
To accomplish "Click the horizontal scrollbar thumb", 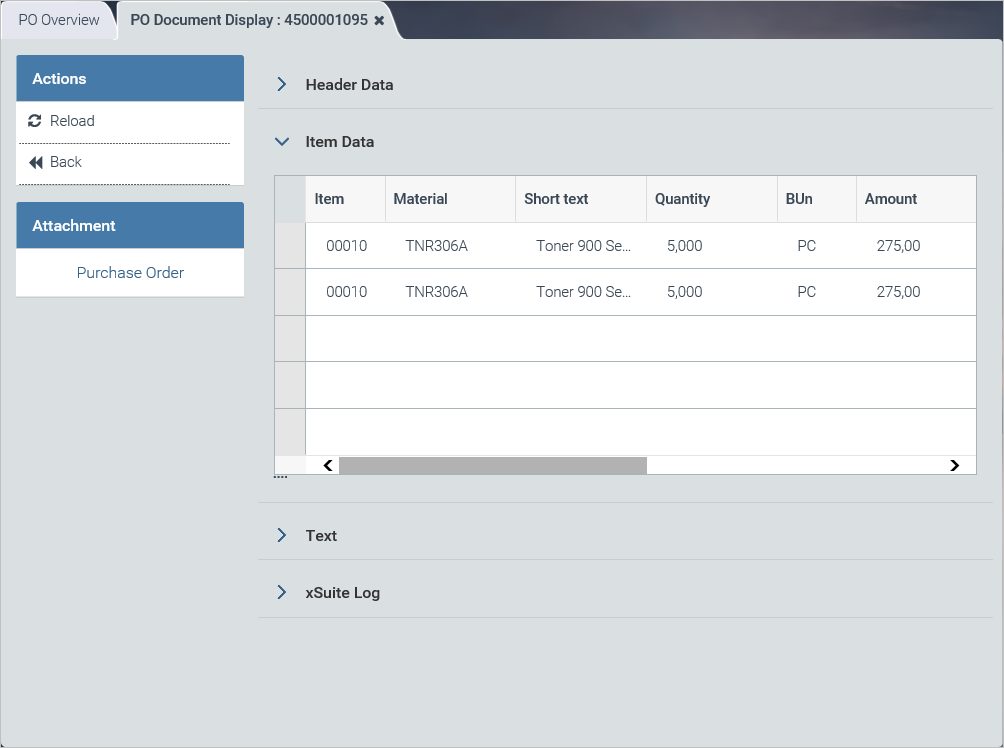I will (x=492, y=465).
